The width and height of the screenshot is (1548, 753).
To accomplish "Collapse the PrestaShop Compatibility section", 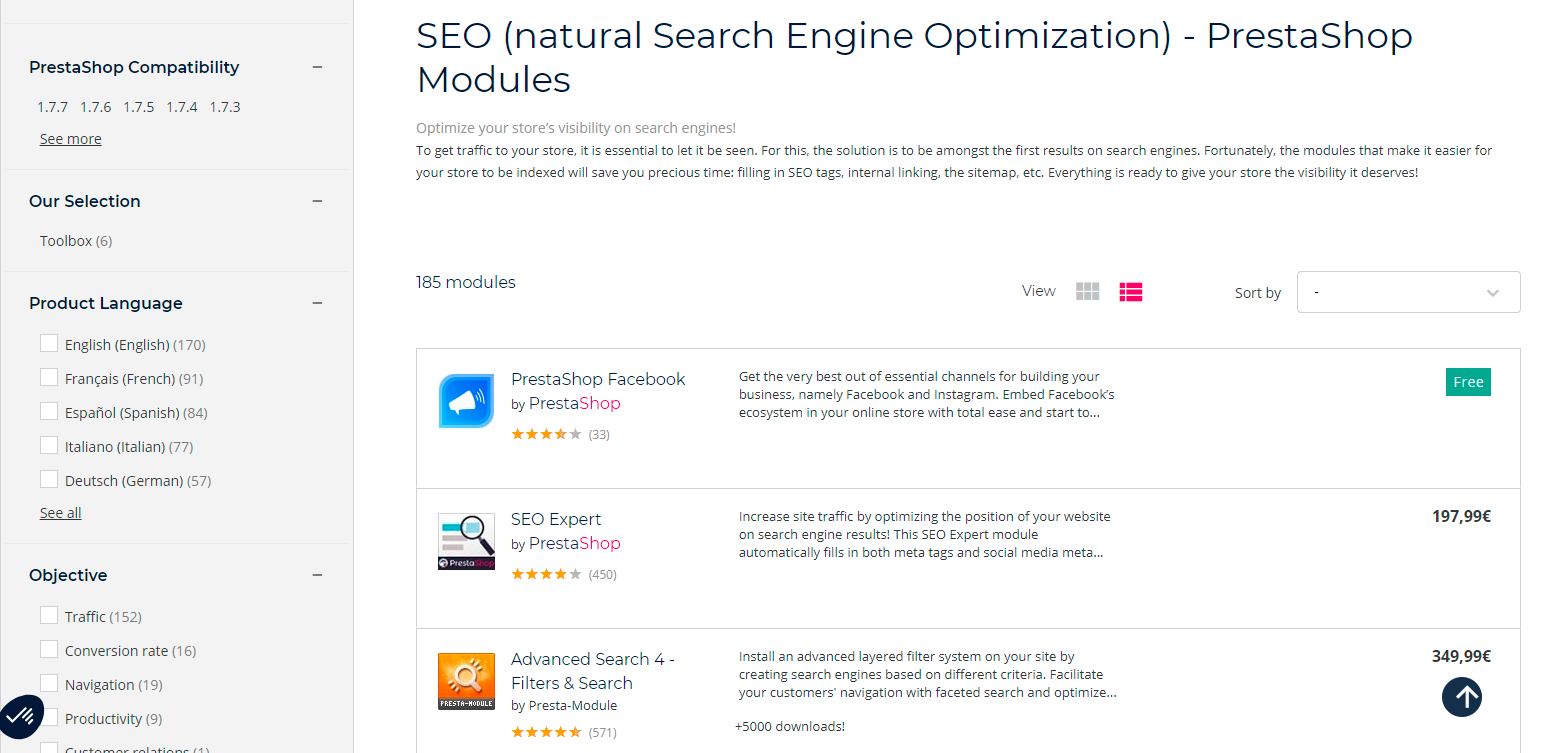I will pos(317,67).
